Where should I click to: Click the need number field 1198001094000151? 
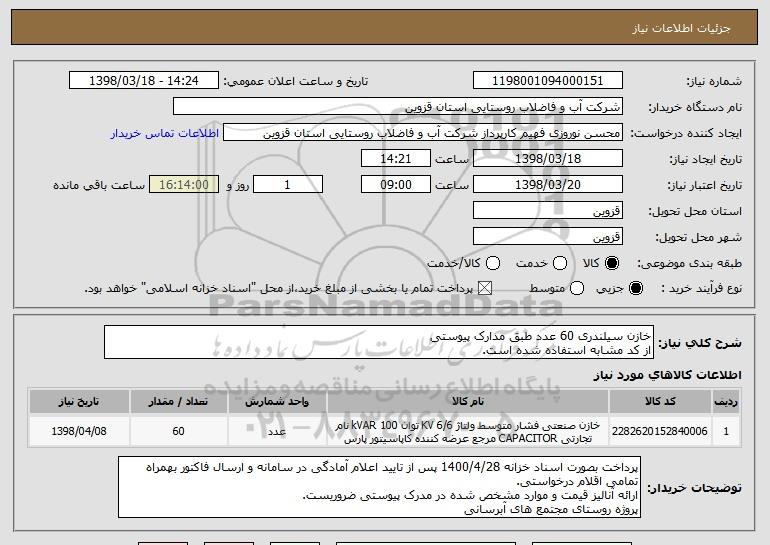pos(548,81)
